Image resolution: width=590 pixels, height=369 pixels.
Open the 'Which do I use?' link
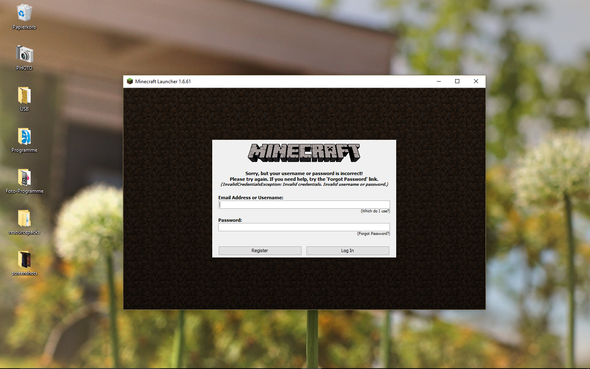pyautogui.click(x=375, y=211)
